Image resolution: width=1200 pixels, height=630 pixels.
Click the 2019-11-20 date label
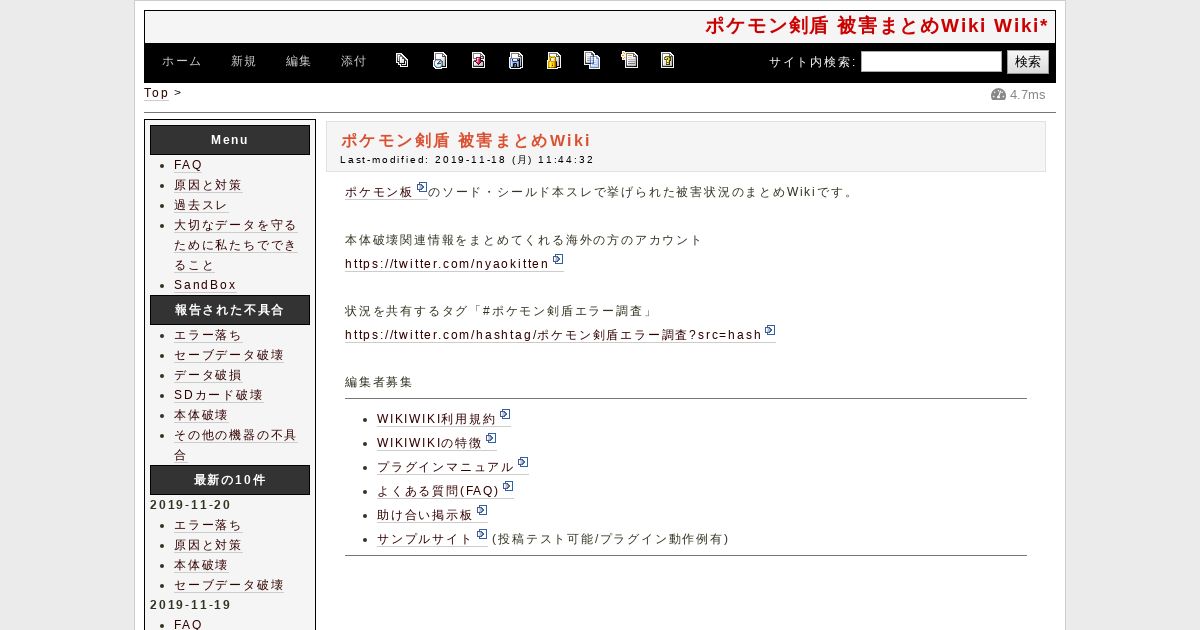coord(190,505)
